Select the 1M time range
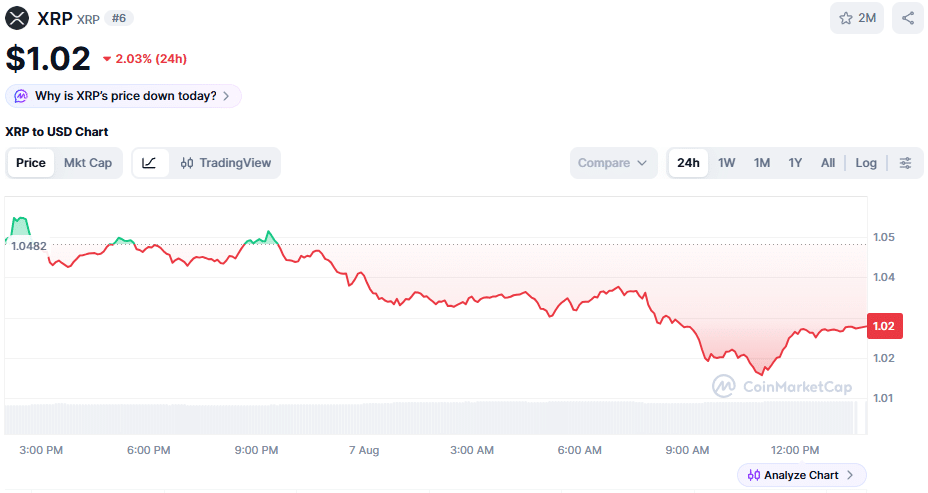The height and width of the screenshot is (493, 928). [762, 163]
